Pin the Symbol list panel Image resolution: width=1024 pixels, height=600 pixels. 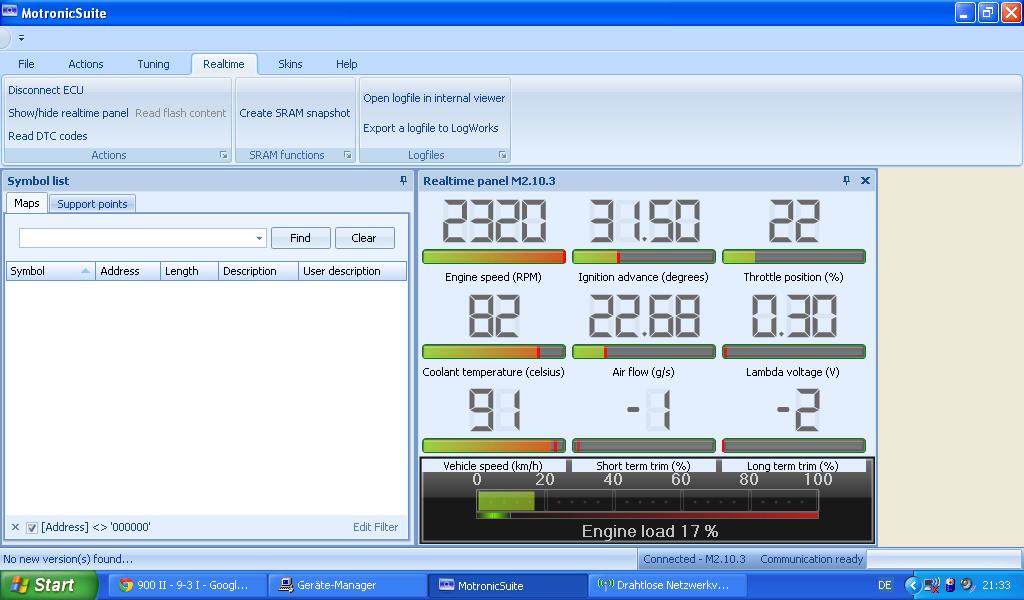point(403,180)
